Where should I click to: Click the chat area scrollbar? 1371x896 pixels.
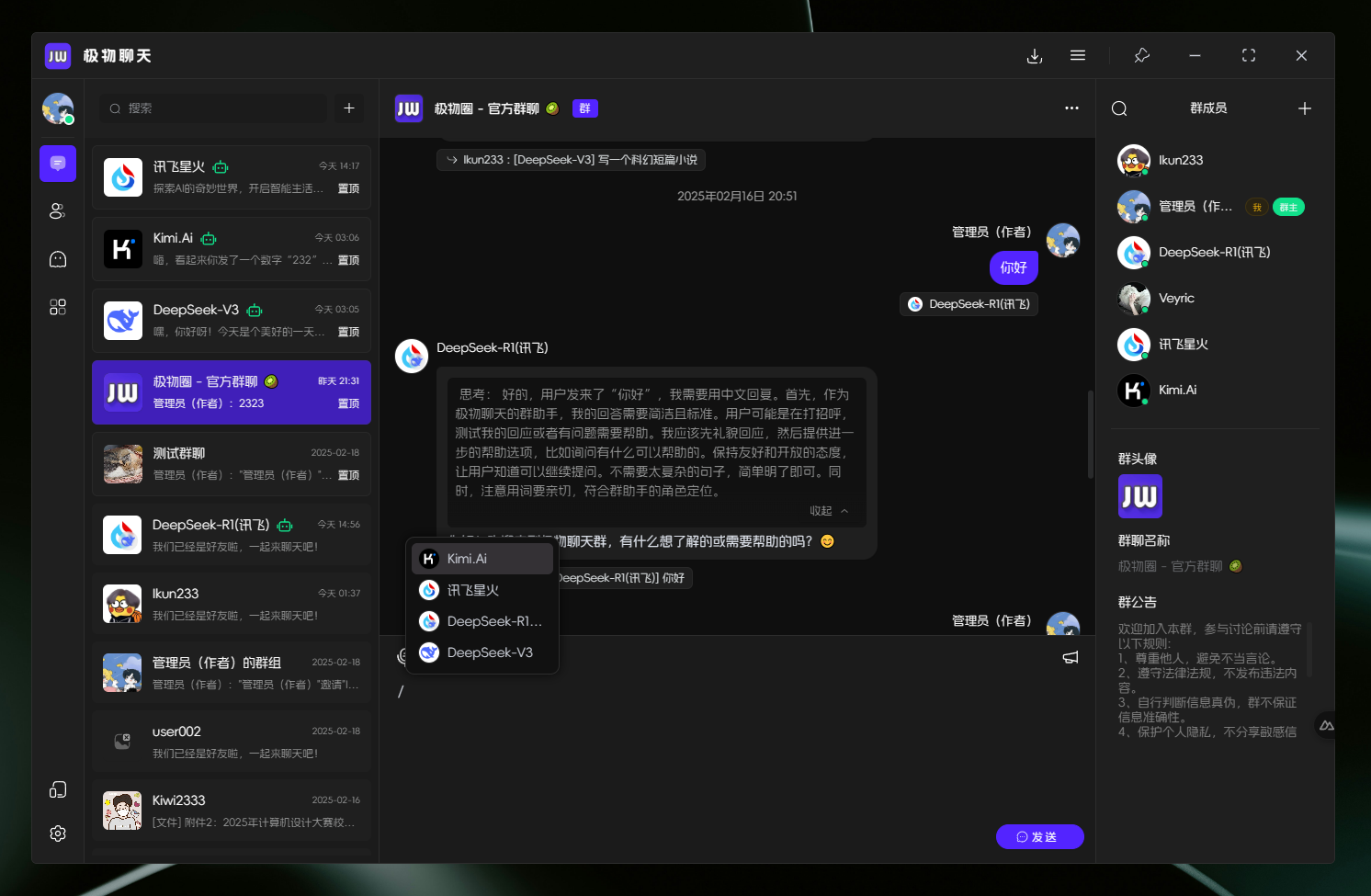[x=1091, y=434]
